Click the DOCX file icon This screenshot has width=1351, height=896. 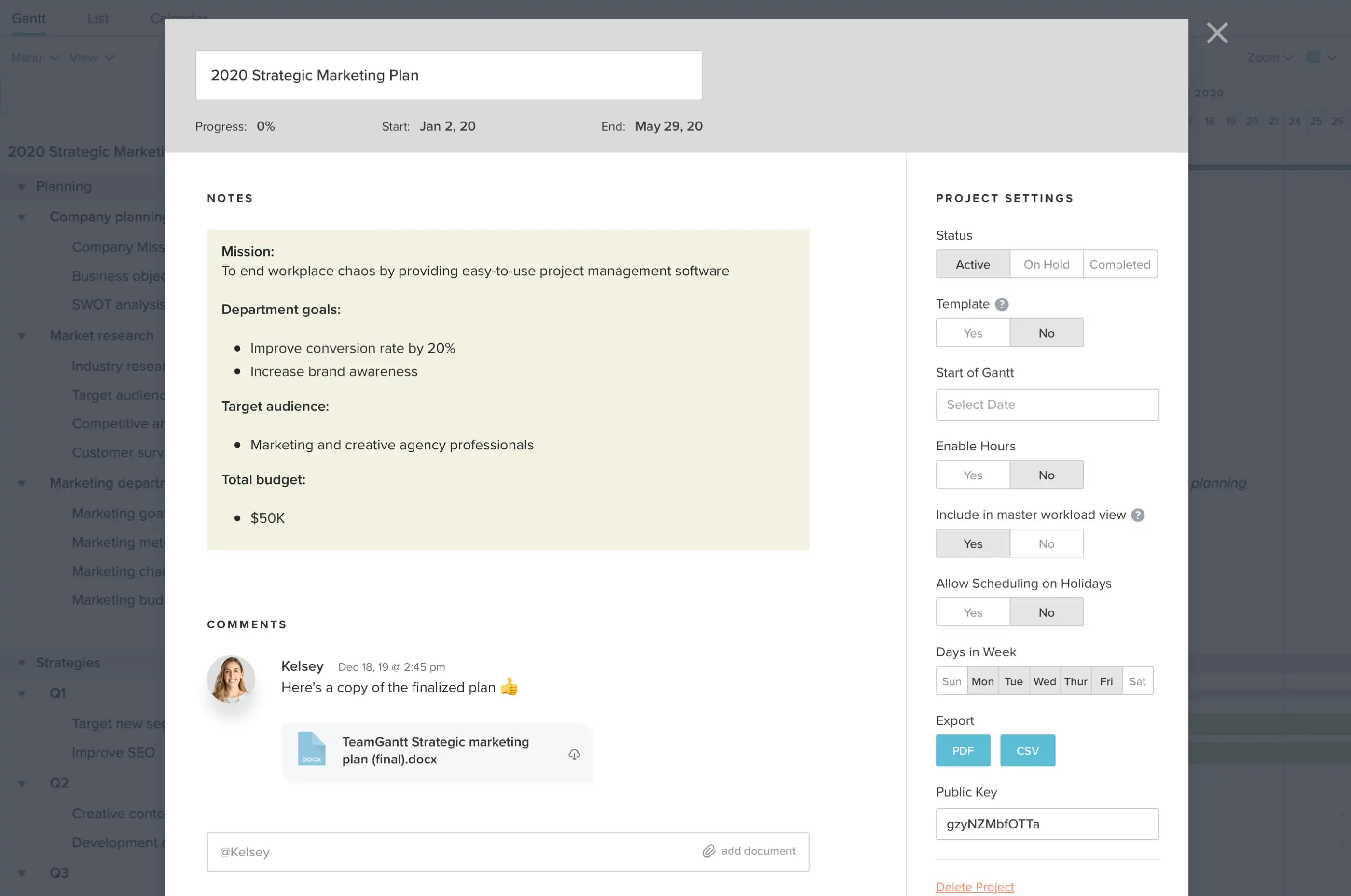(312, 748)
